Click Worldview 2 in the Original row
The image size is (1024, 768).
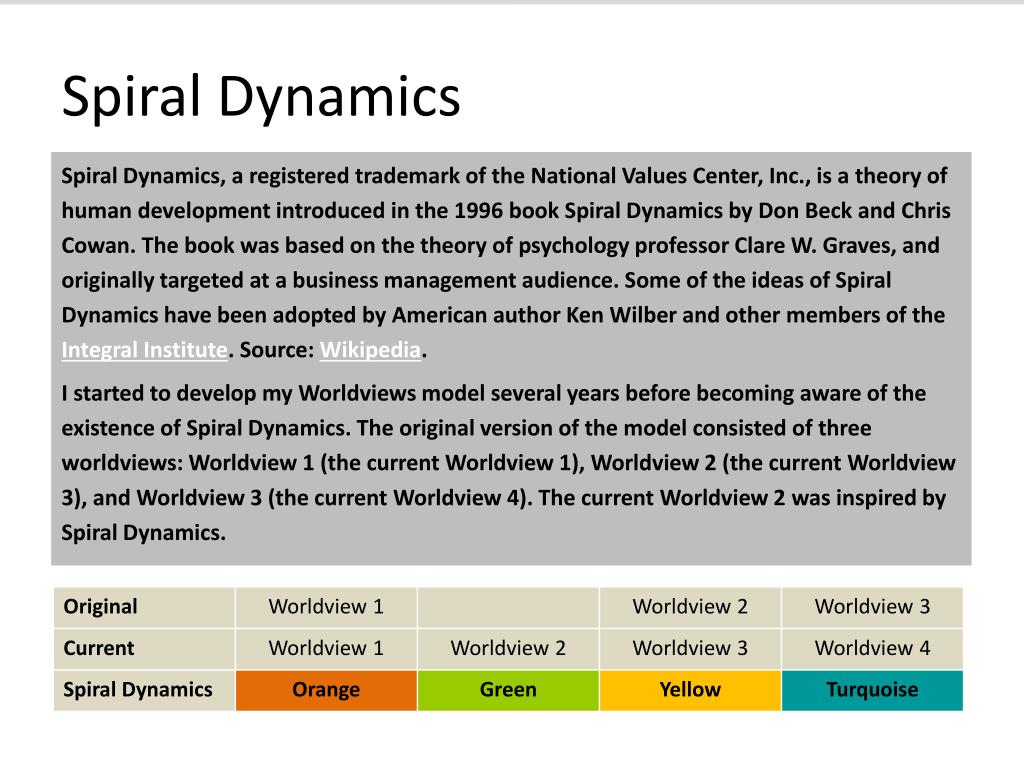[690, 607]
